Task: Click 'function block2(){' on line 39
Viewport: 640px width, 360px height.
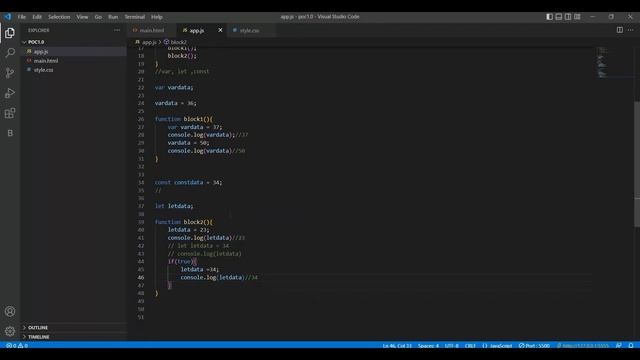Action: point(184,222)
